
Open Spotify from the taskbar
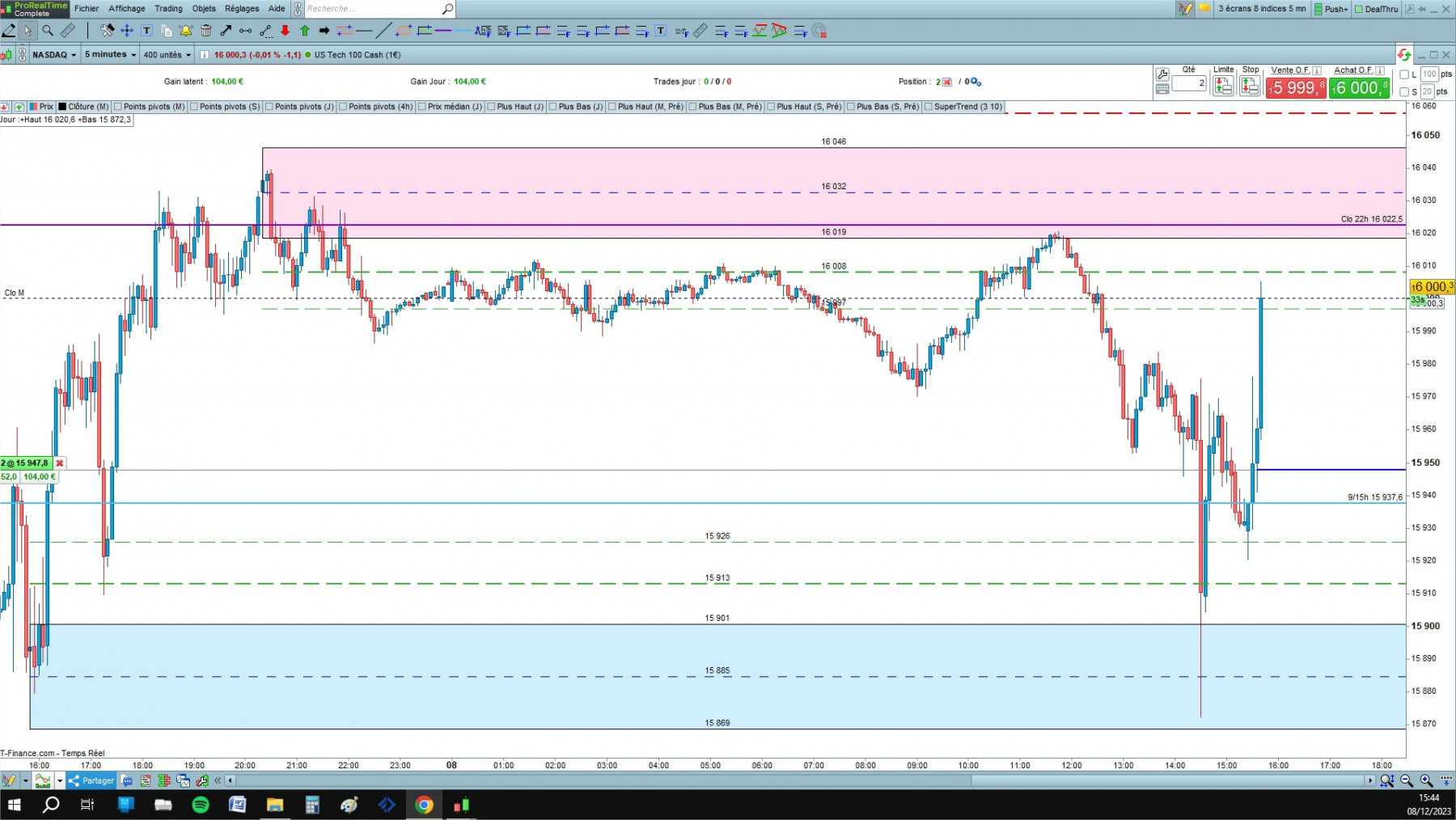201,805
